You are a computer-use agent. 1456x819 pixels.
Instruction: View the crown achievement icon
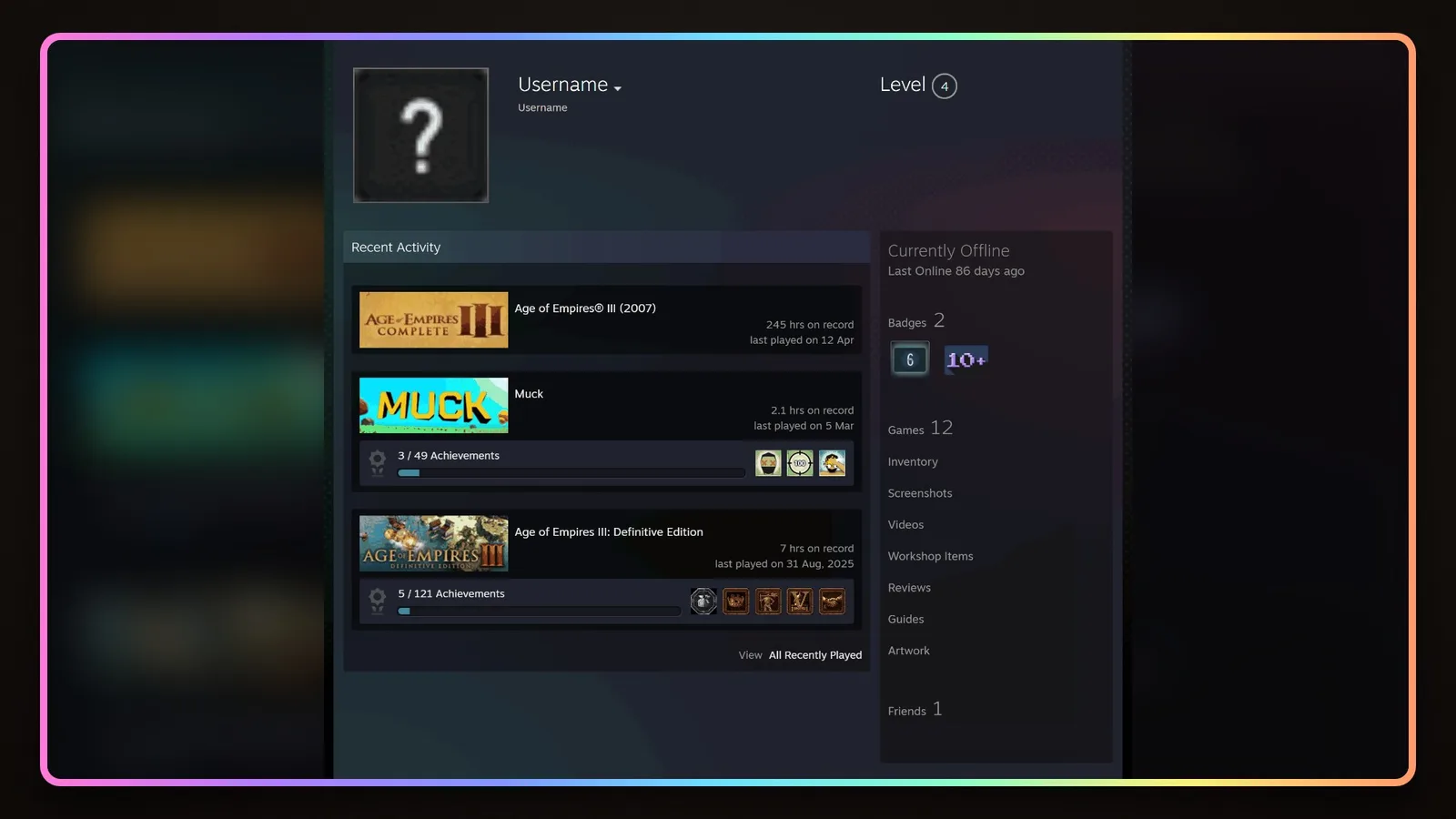pyautogui.click(x=736, y=601)
